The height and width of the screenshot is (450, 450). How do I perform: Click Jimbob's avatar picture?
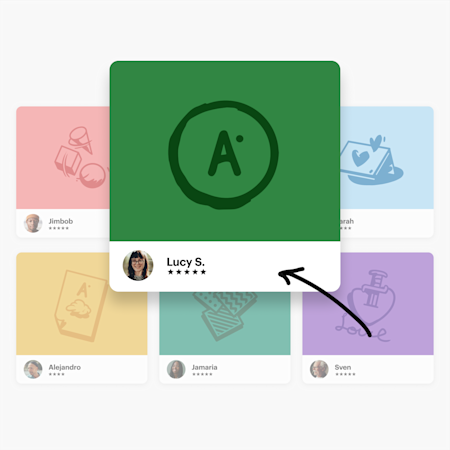click(x=33, y=223)
